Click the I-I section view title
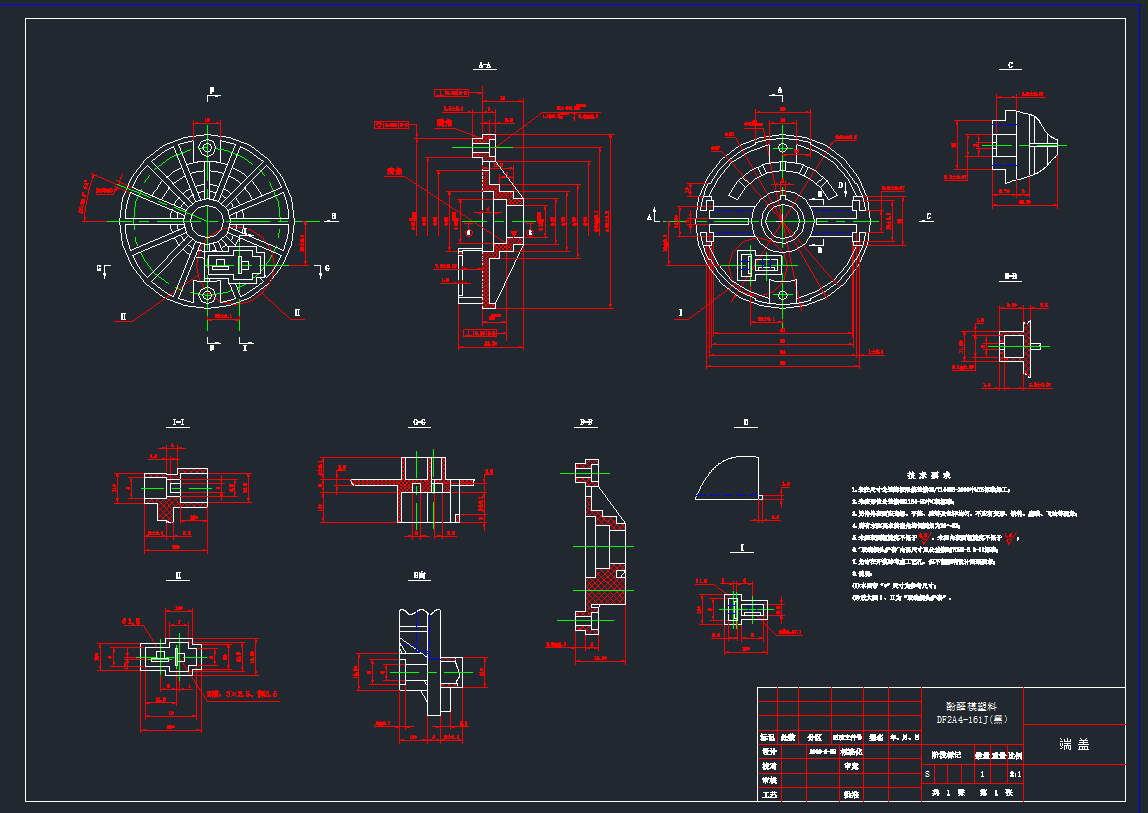1148x813 pixels. pos(178,423)
